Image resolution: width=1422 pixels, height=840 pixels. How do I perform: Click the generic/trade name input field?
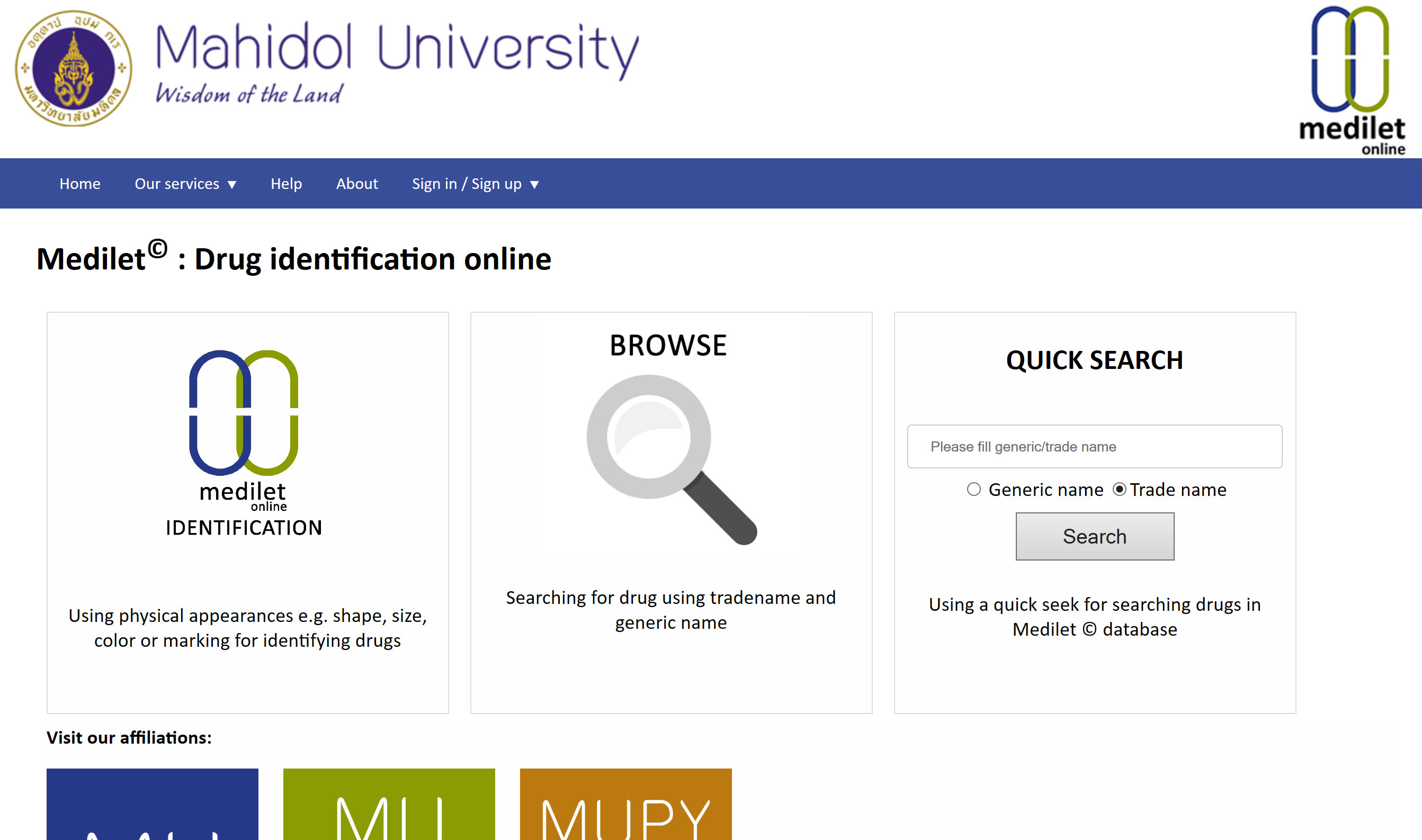1094,447
